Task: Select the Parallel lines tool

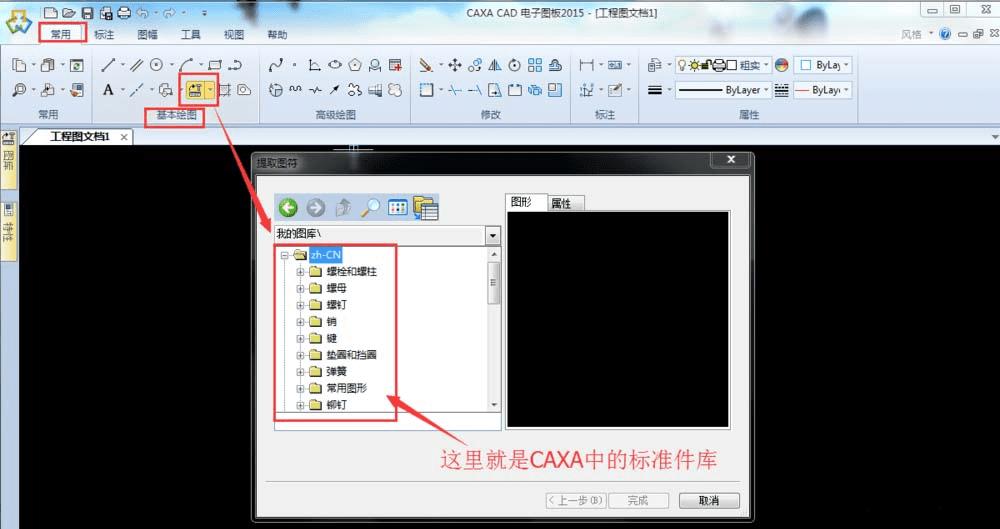Action: pos(136,64)
